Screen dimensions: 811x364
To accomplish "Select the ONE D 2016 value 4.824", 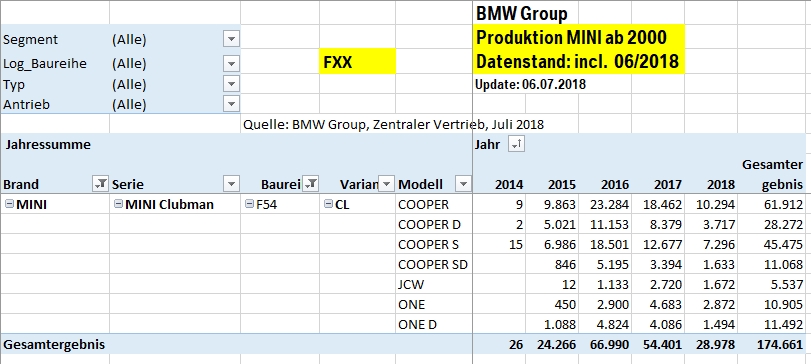I will coord(605,325).
